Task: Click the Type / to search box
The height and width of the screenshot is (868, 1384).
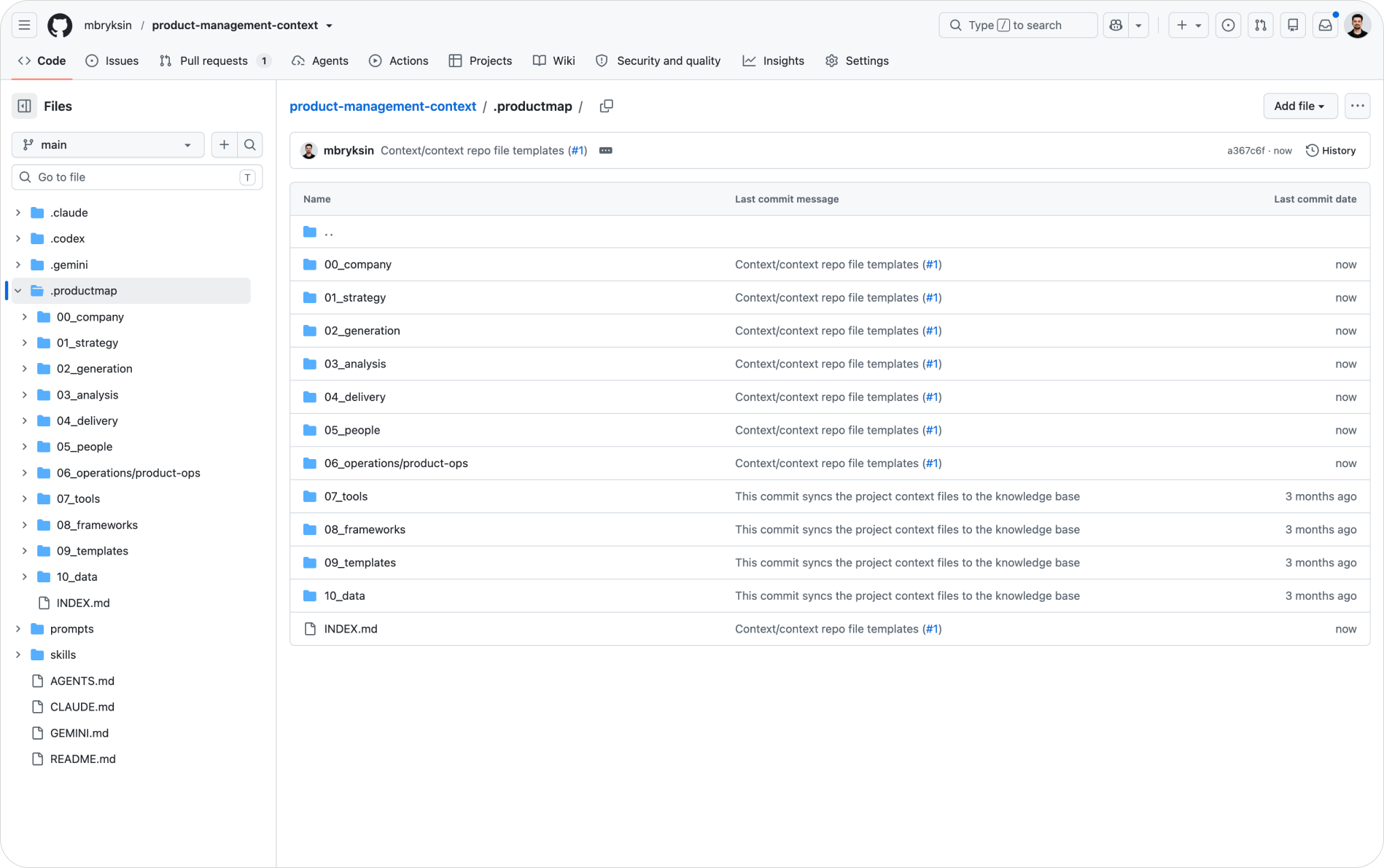Action: (x=1017, y=25)
